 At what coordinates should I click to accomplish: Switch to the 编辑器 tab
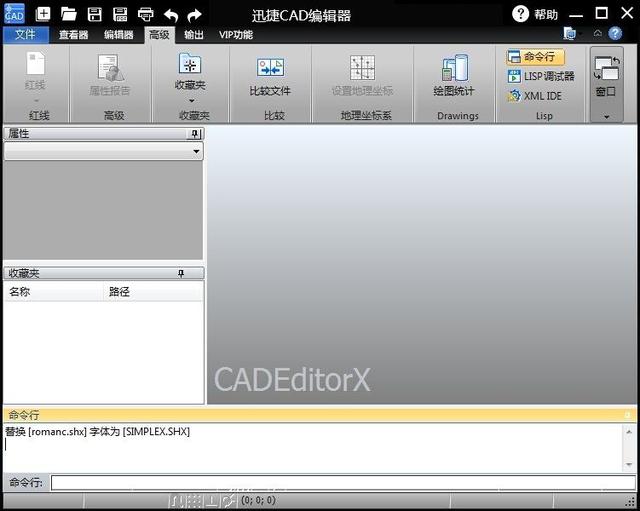119,35
